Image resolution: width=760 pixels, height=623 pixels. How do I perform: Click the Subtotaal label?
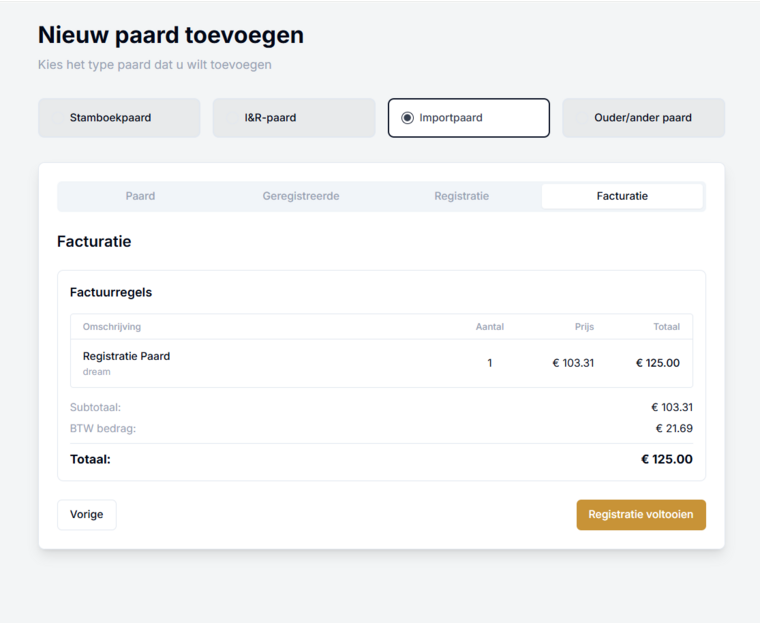click(95, 407)
